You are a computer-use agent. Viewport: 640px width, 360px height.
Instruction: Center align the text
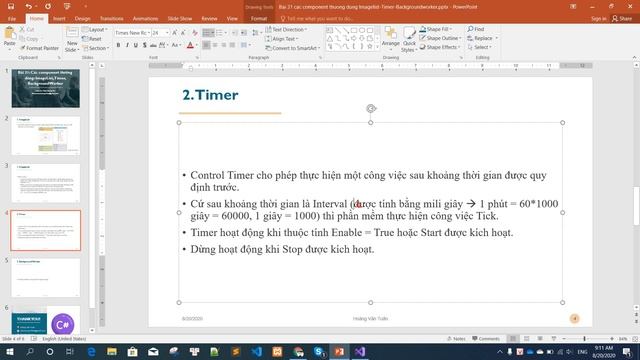[x=215, y=45]
